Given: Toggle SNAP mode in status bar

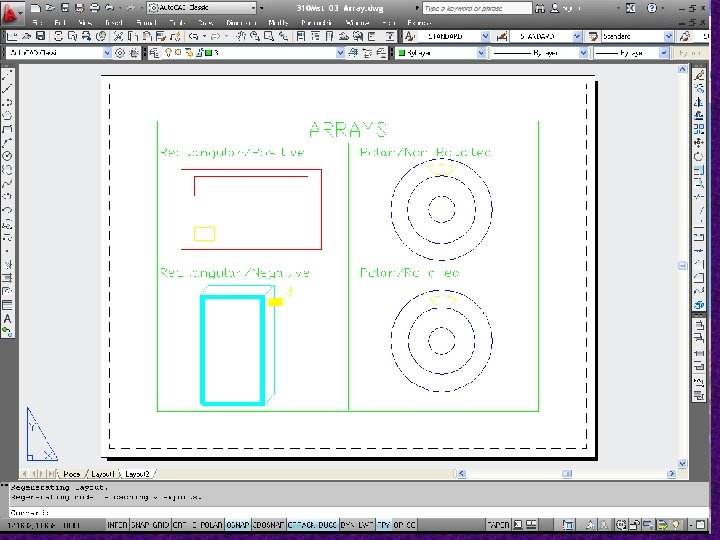Looking at the screenshot, I should coord(141,524).
